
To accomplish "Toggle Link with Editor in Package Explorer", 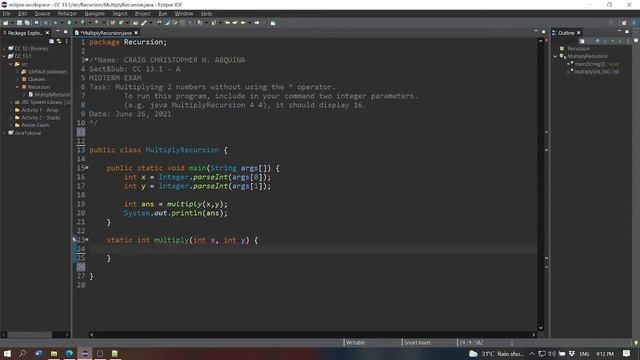I will pos(59,41).
